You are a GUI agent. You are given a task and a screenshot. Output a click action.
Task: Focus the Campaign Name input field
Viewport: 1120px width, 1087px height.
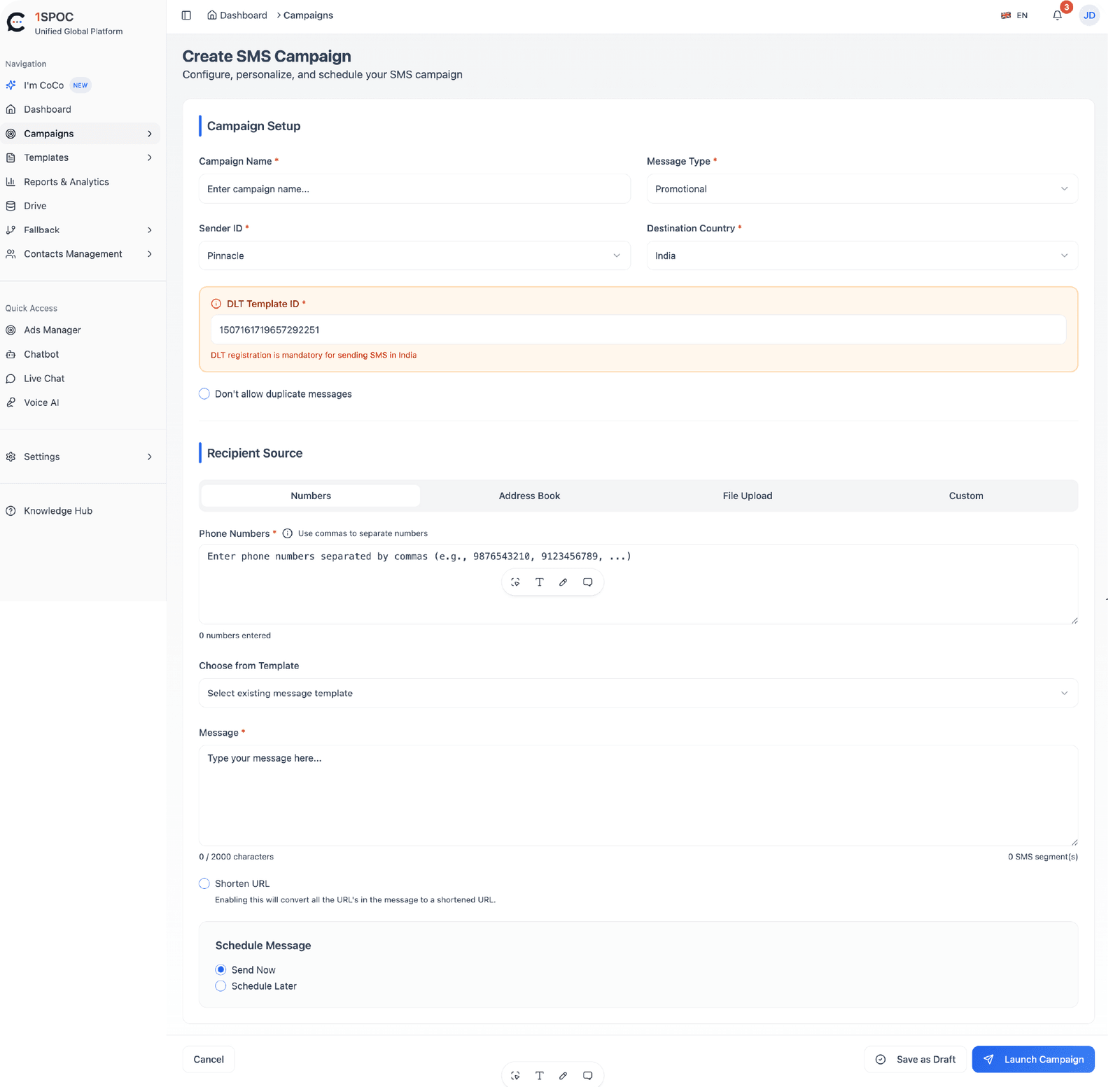[414, 189]
